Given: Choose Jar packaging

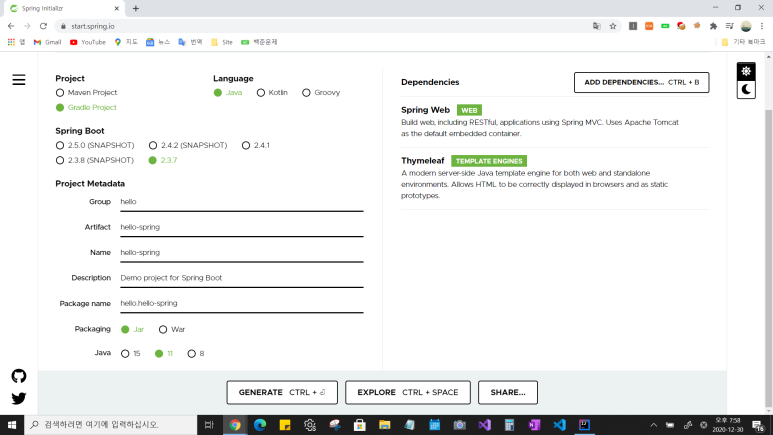Looking at the screenshot, I should tap(132, 329).
